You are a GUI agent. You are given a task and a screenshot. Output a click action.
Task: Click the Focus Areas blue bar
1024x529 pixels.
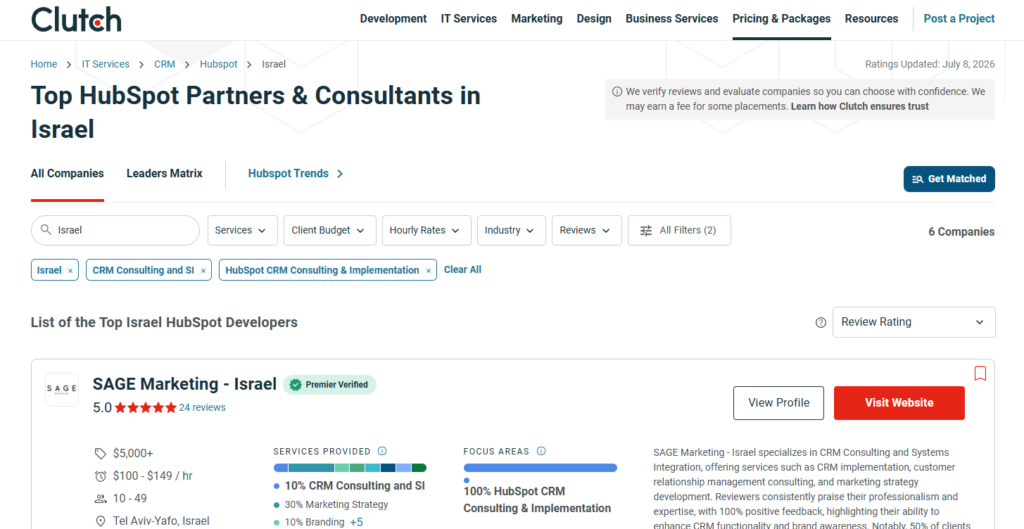540,468
